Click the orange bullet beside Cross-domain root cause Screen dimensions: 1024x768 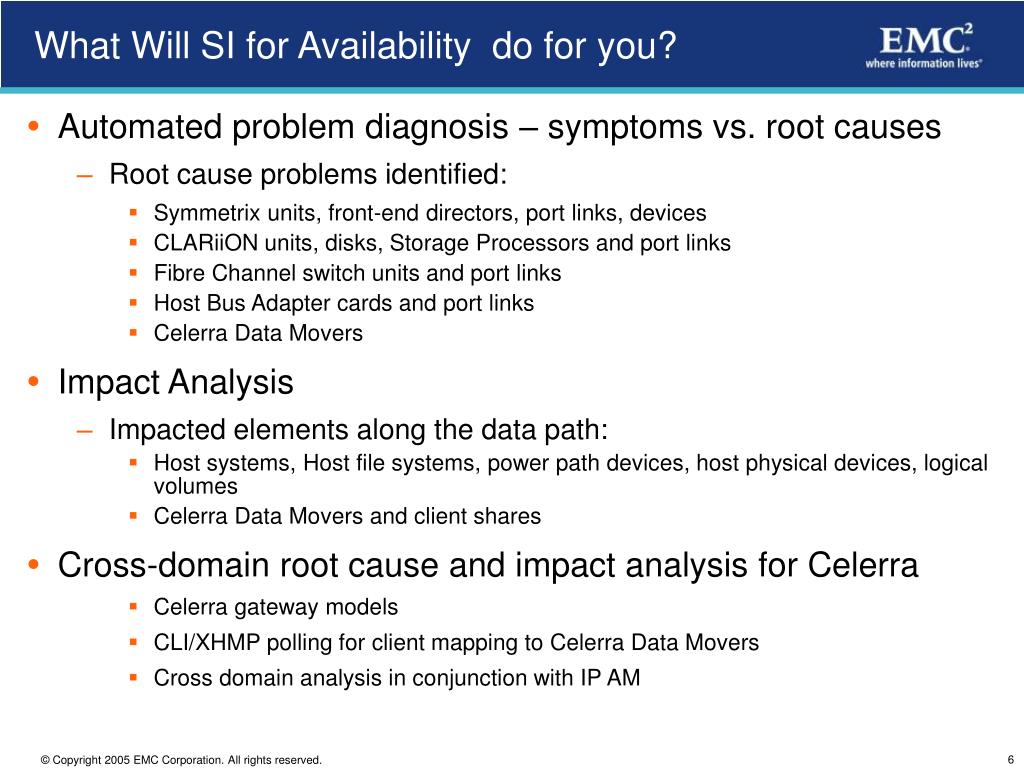[34, 564]
